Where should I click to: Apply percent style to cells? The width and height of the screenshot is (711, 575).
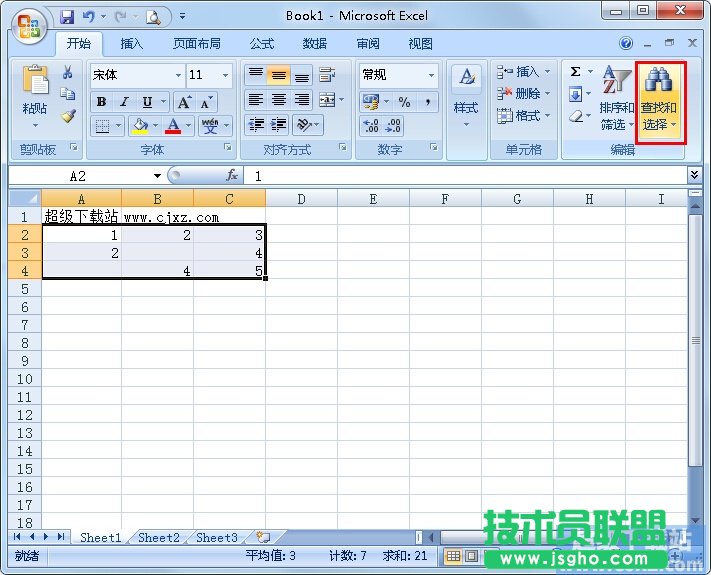coord(404,102)
